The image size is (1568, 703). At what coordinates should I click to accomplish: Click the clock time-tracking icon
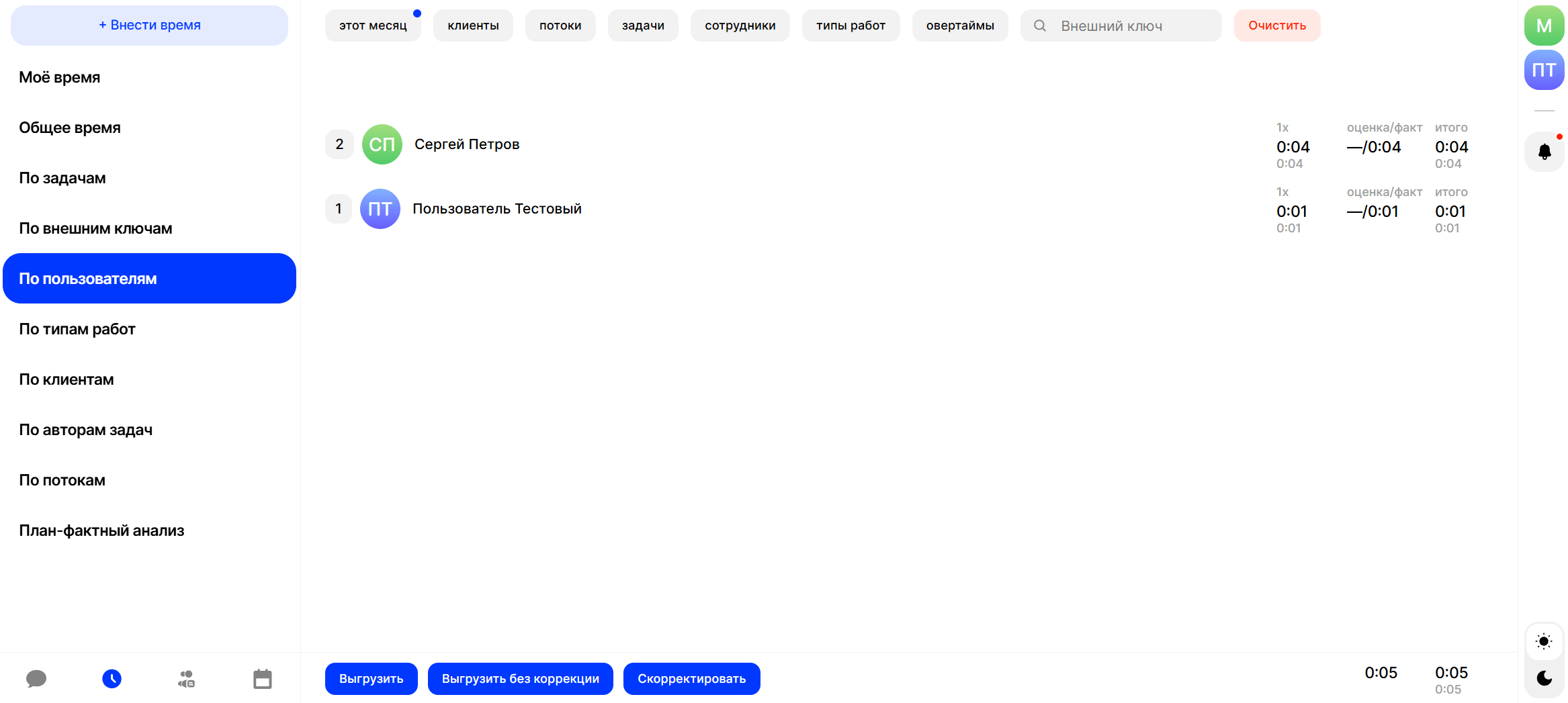click(112, 679)
